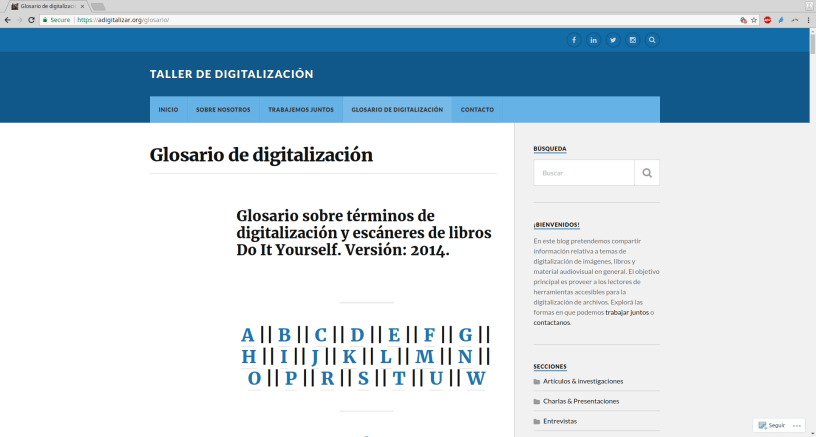This screenshot has width=816, height=437.
Task: Jump to letter A in glossary
Action: coord(248,335)
